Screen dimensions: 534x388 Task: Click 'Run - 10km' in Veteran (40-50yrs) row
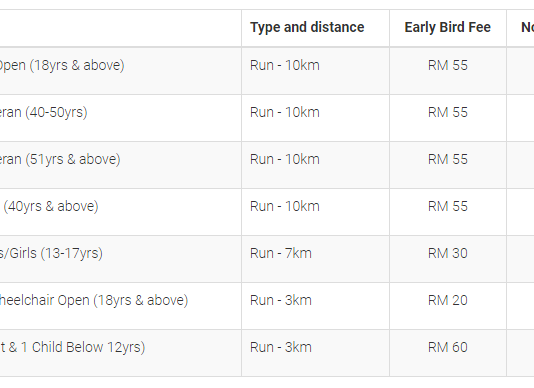(x=285, y=112)
